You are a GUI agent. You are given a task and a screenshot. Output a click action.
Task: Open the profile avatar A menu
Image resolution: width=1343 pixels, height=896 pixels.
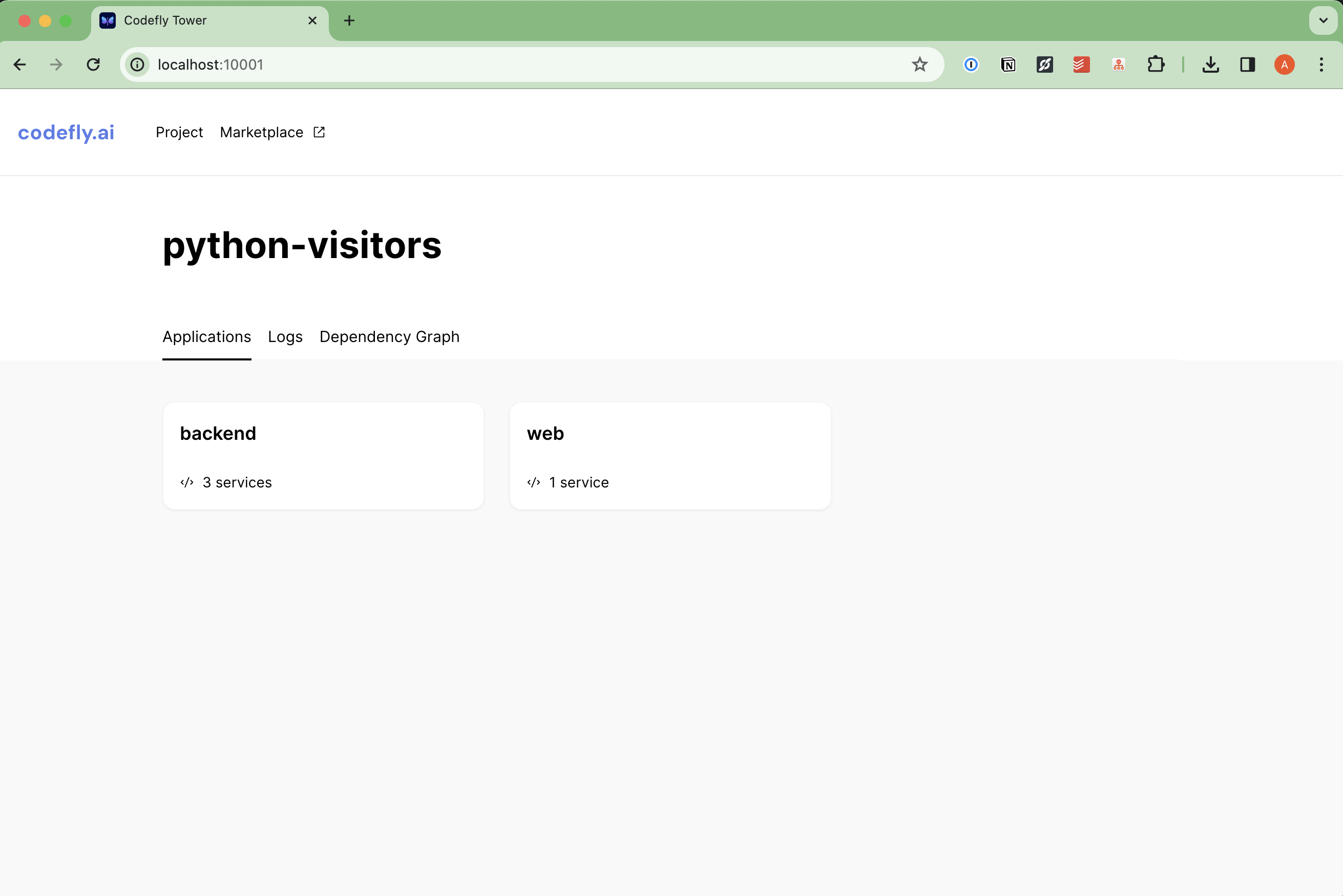tap(1284, 65)
